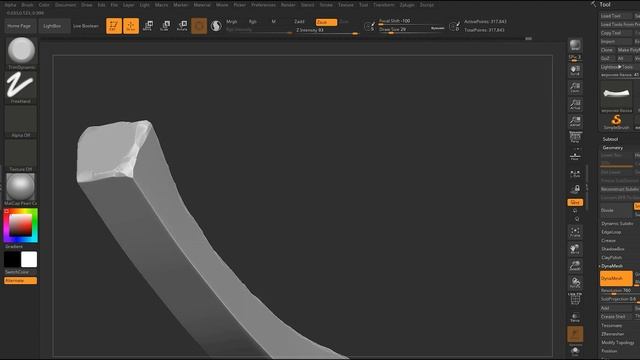640x360 pixels.
Task: Open the MatCap material sphere selector
Action: pos(21,187)
